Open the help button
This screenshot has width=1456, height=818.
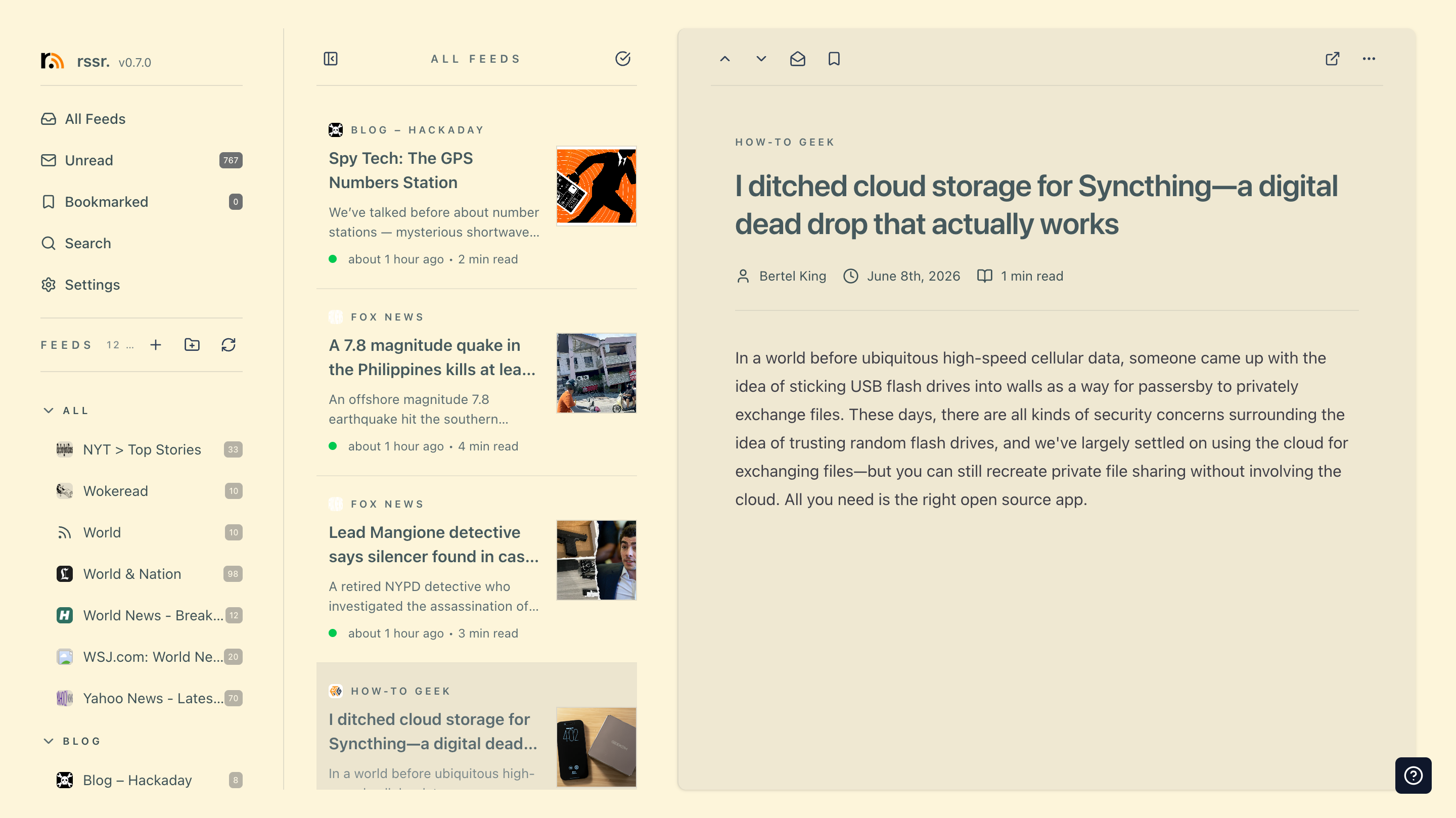click(x=1413, y=775)
